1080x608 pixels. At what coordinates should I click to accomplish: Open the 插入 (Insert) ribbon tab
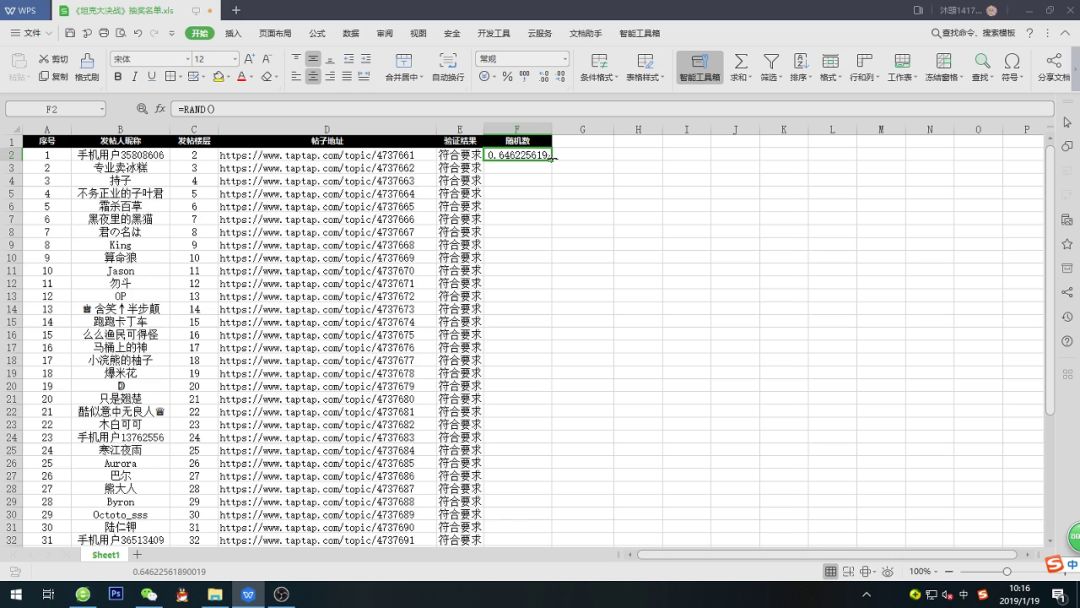(233, 33)
